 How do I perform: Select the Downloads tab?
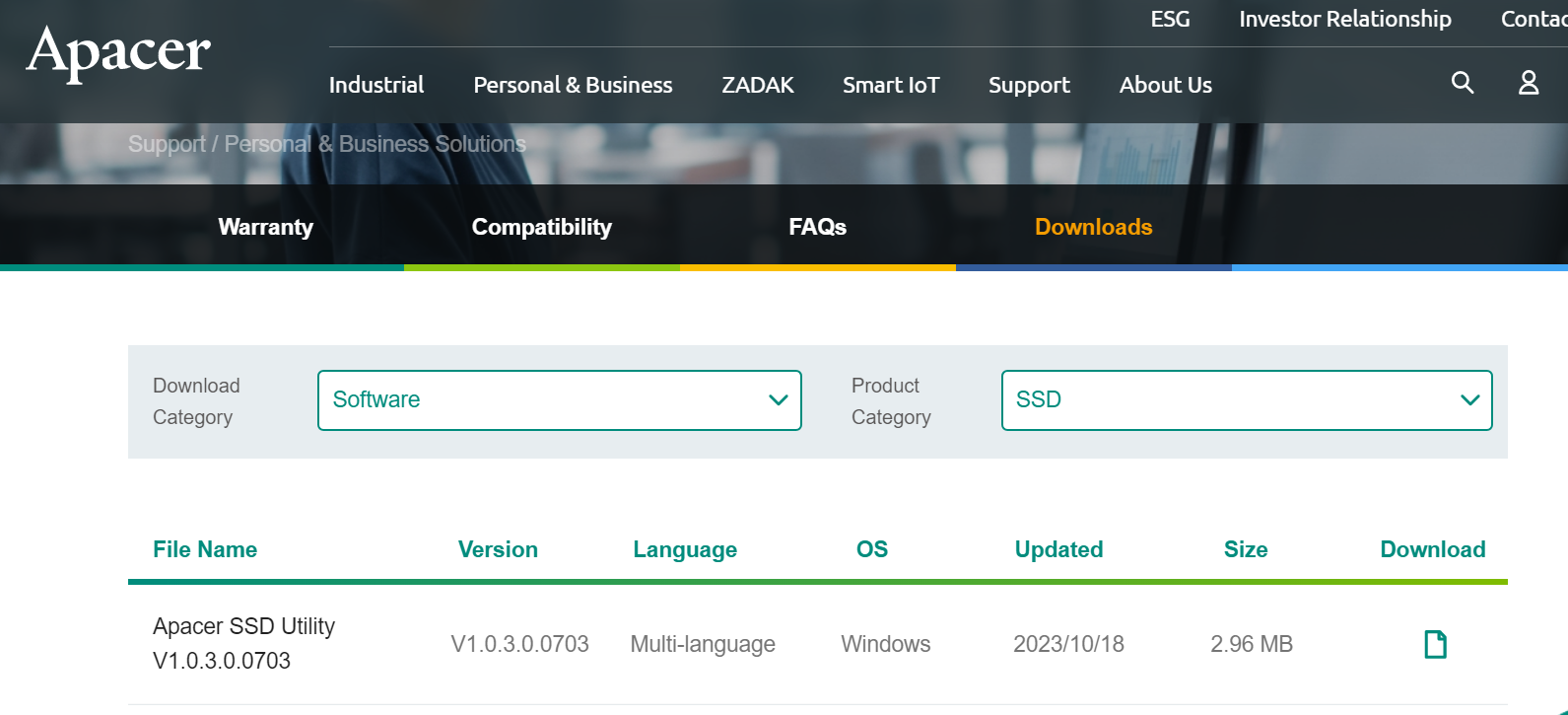(1093, 227)
